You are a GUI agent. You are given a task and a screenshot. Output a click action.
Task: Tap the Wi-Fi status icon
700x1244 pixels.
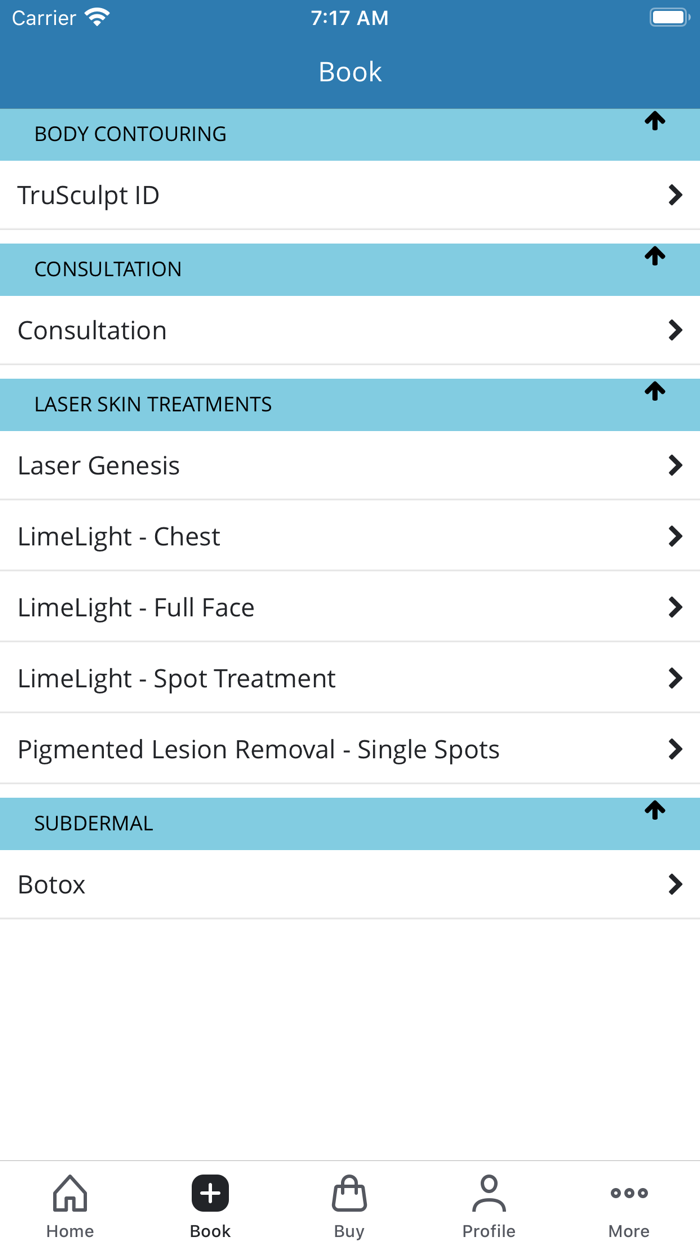96,17
